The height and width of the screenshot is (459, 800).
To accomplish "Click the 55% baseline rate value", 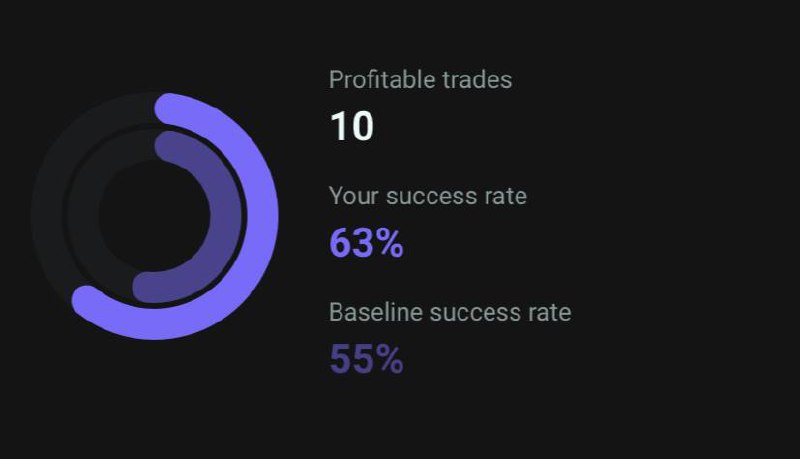I will coord(366,359).
